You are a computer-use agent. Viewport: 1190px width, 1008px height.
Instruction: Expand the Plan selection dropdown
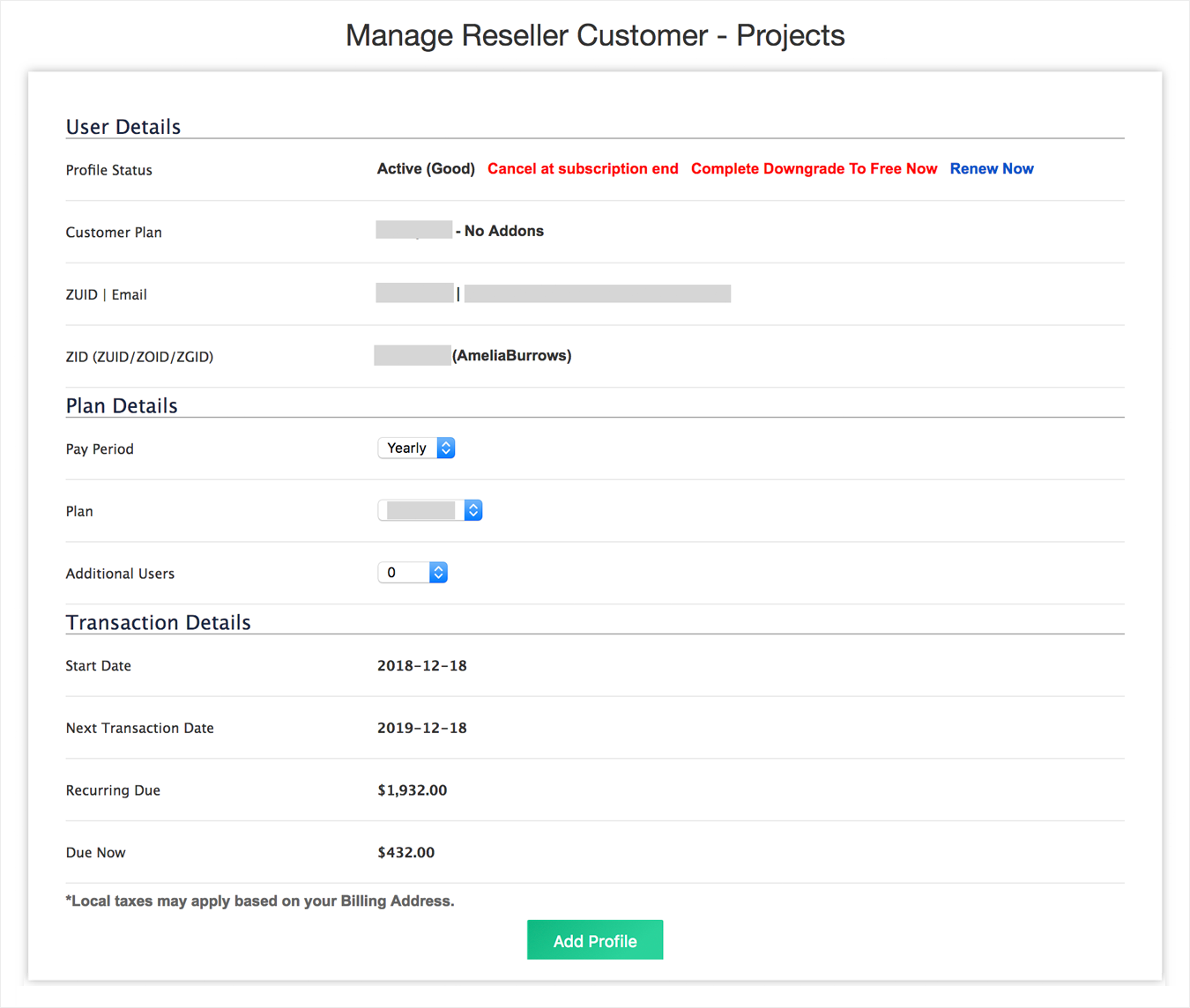click(430, 511)
